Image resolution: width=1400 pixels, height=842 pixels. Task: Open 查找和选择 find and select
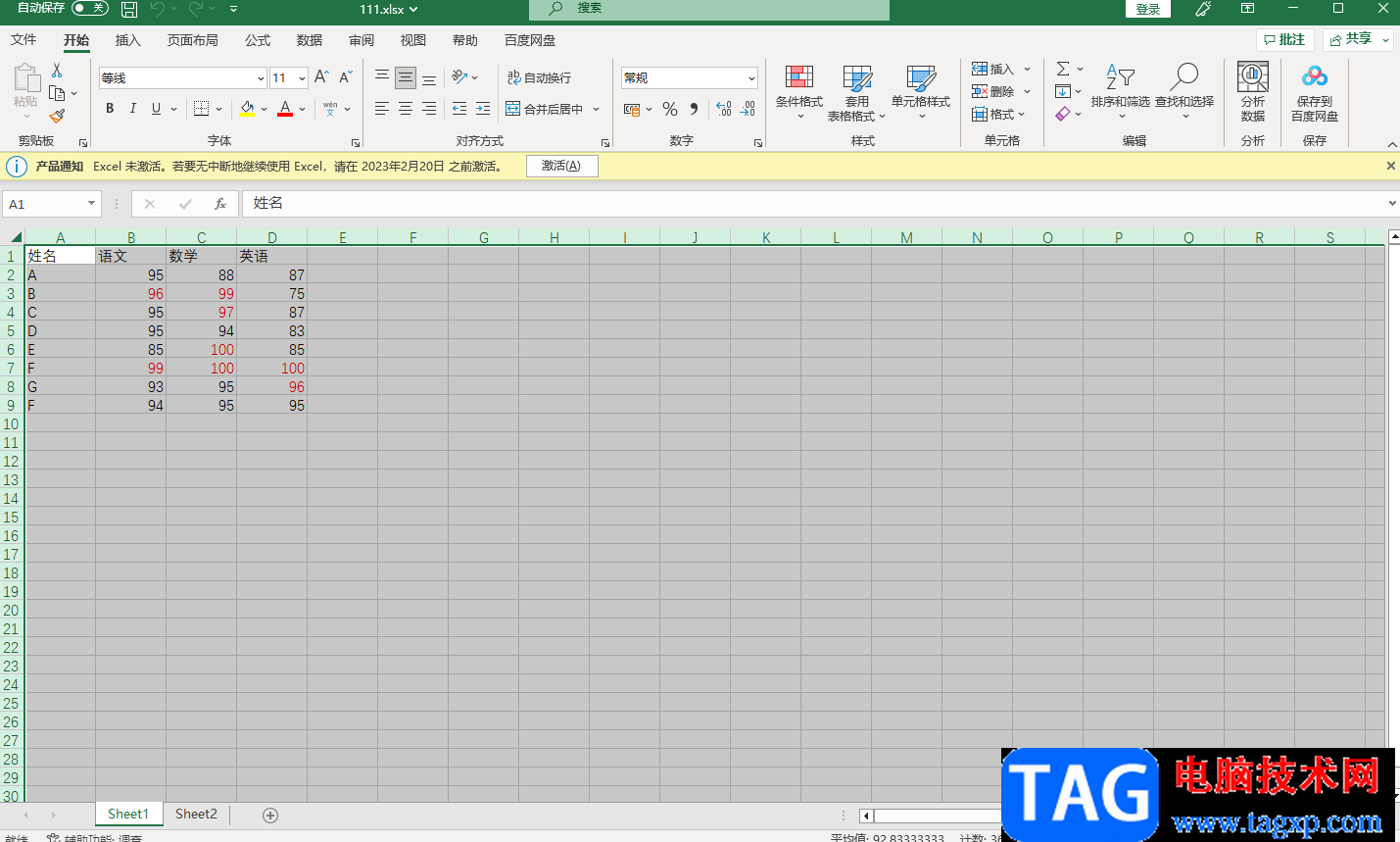point(1184,93)
